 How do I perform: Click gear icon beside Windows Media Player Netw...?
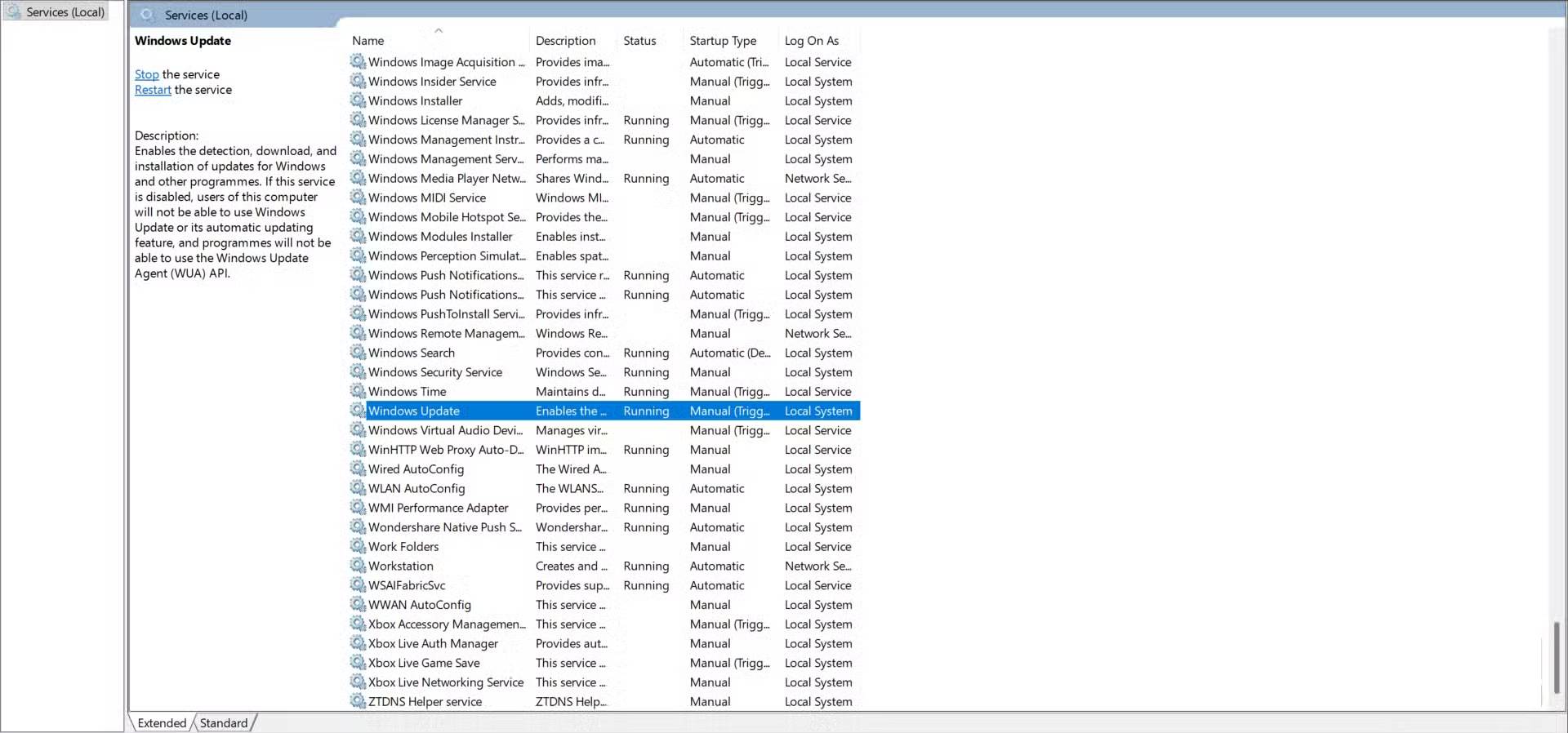[358, 178]
